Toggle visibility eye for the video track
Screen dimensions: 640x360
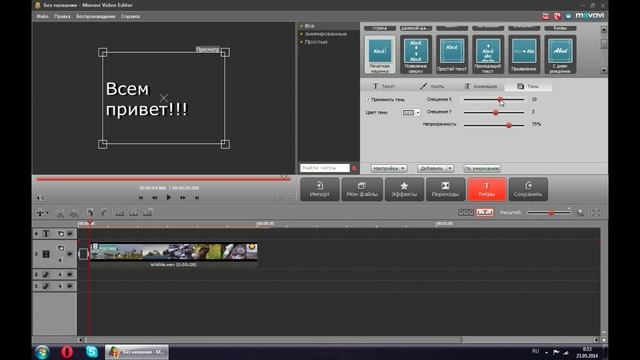pyautogui.click(x=70, y=254)
